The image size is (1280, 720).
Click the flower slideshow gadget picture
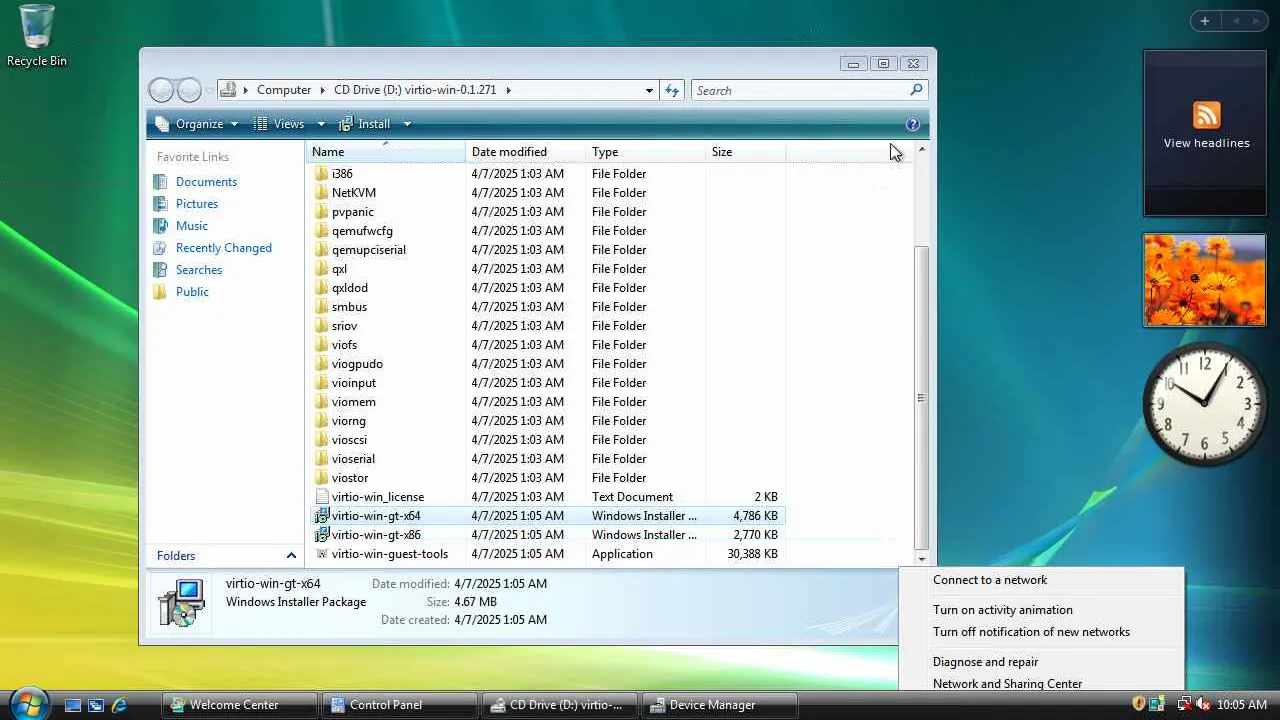1205,280
